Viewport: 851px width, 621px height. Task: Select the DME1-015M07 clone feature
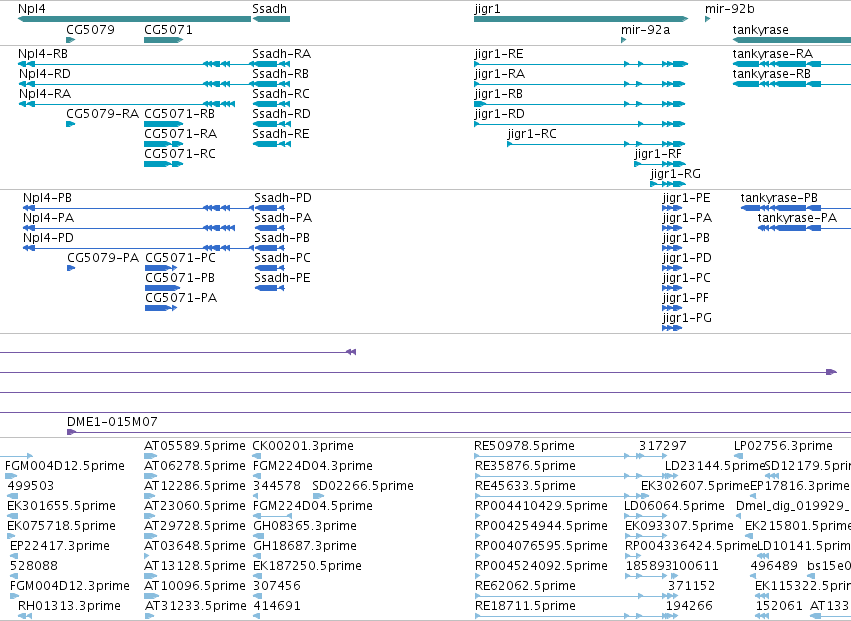[x=459, y=432]
